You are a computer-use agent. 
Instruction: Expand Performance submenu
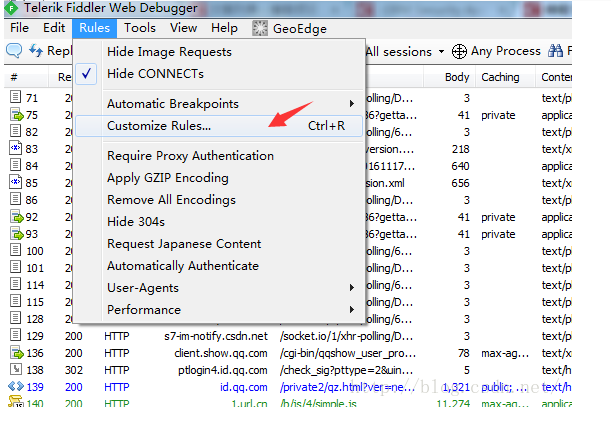[x=219, y=310]
